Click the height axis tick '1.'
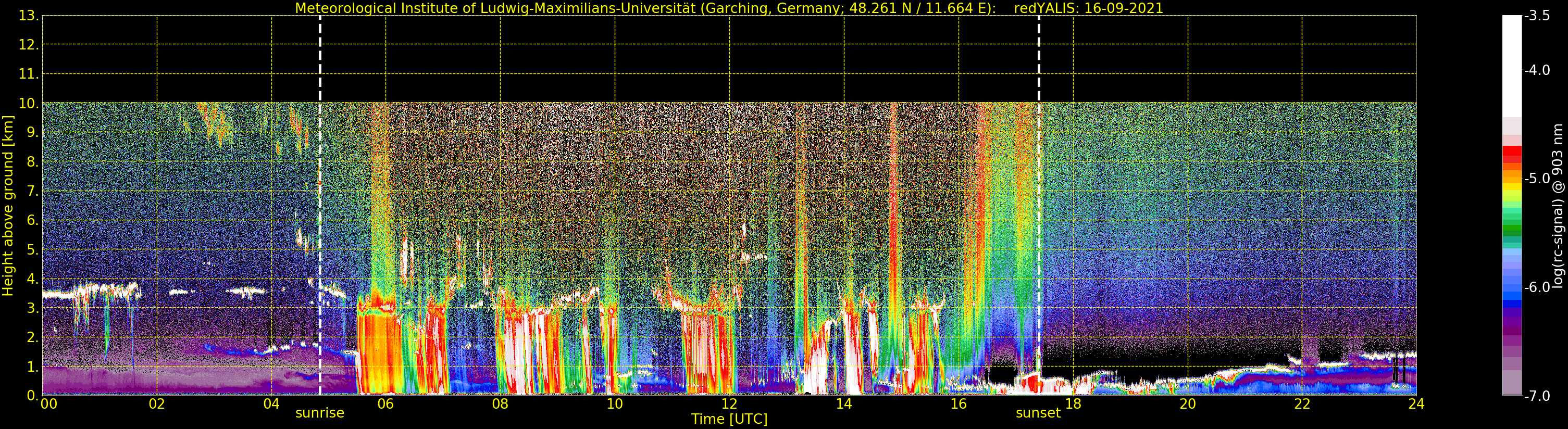This screenshot has height=429, width=1568. point(33,367)
